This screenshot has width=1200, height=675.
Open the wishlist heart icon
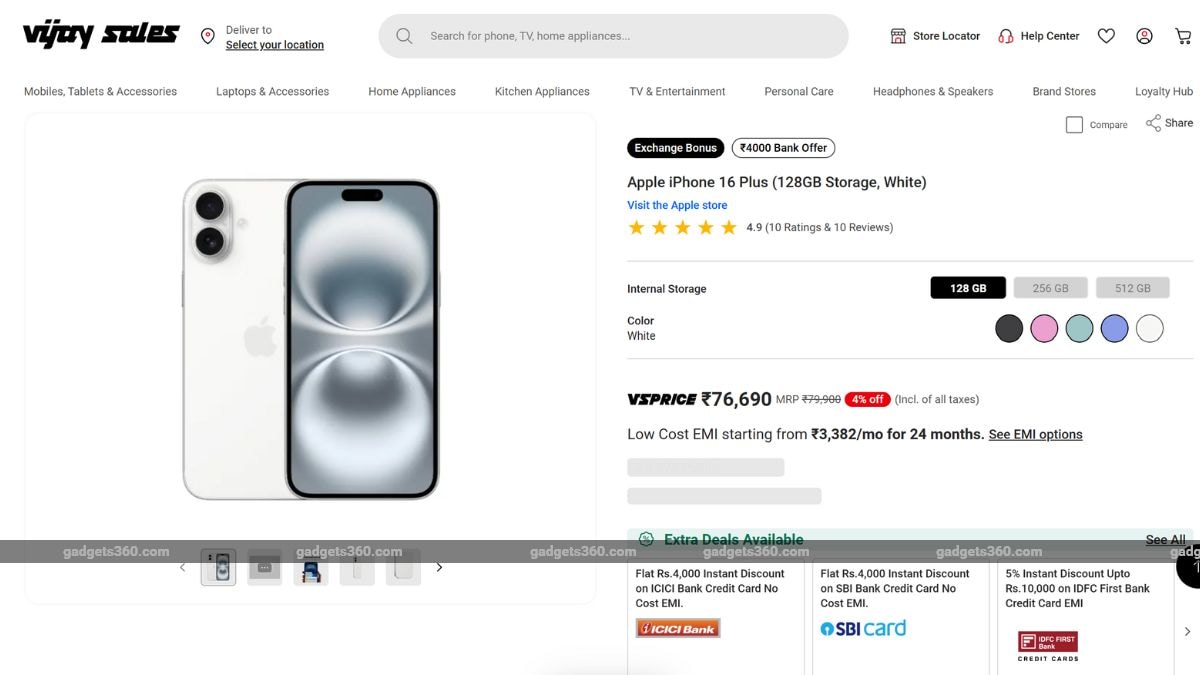(x=1106, y=35)
